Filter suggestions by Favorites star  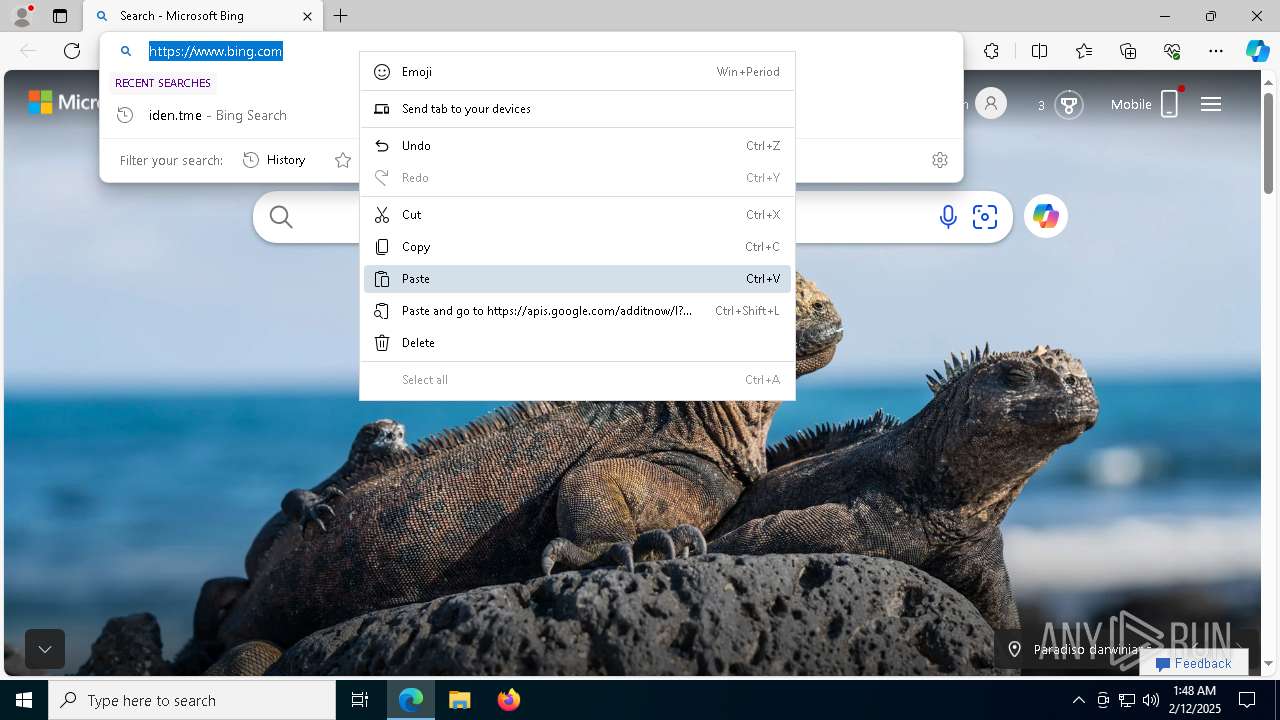coord(343,160)
